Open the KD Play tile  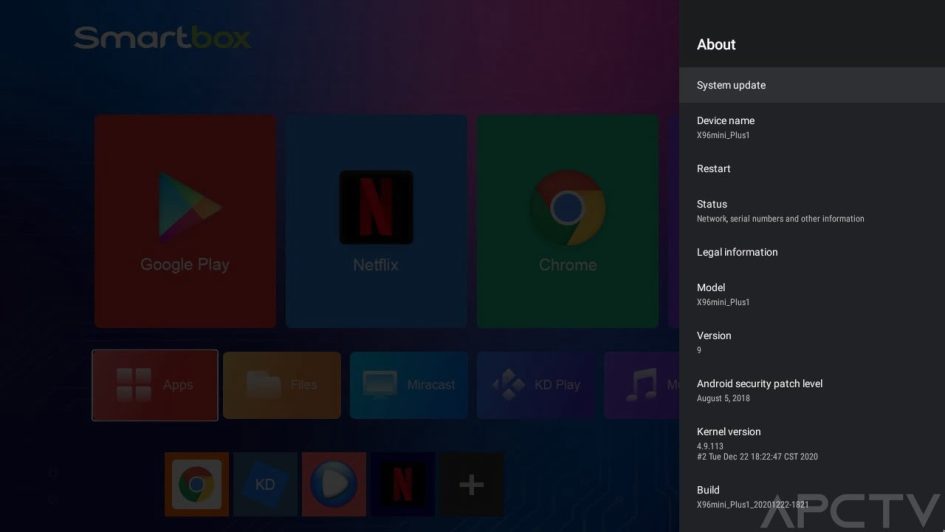click(x=536, y=385)
